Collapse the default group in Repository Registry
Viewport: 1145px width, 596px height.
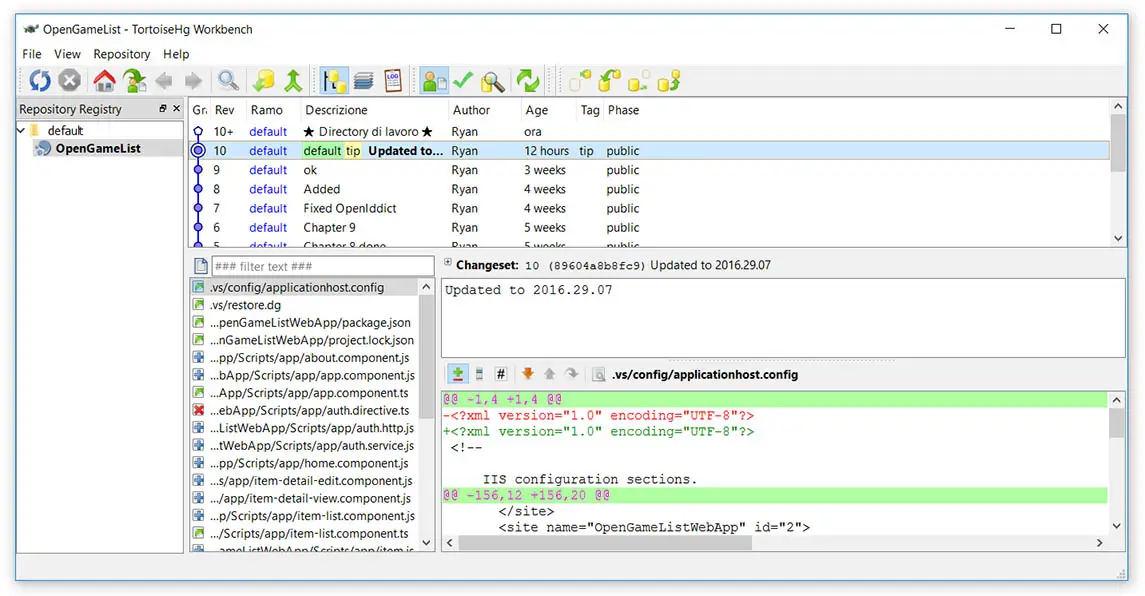[21, 131]
